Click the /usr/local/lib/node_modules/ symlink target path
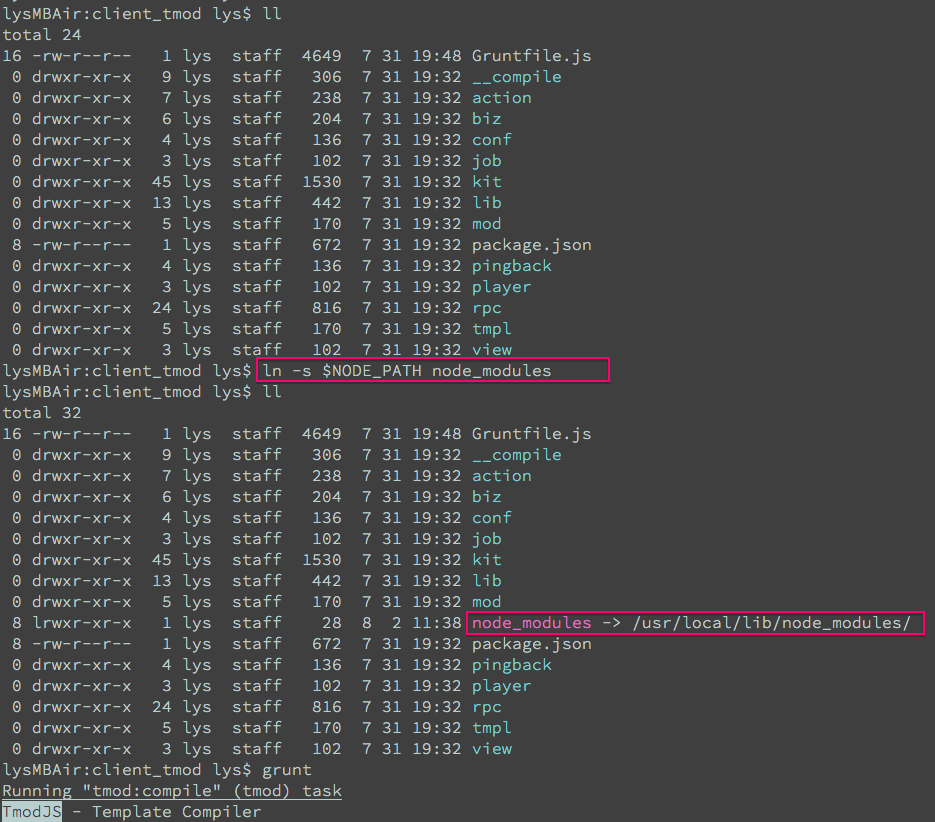Viewport: 935px width, 822px height. tap(772, 623)
